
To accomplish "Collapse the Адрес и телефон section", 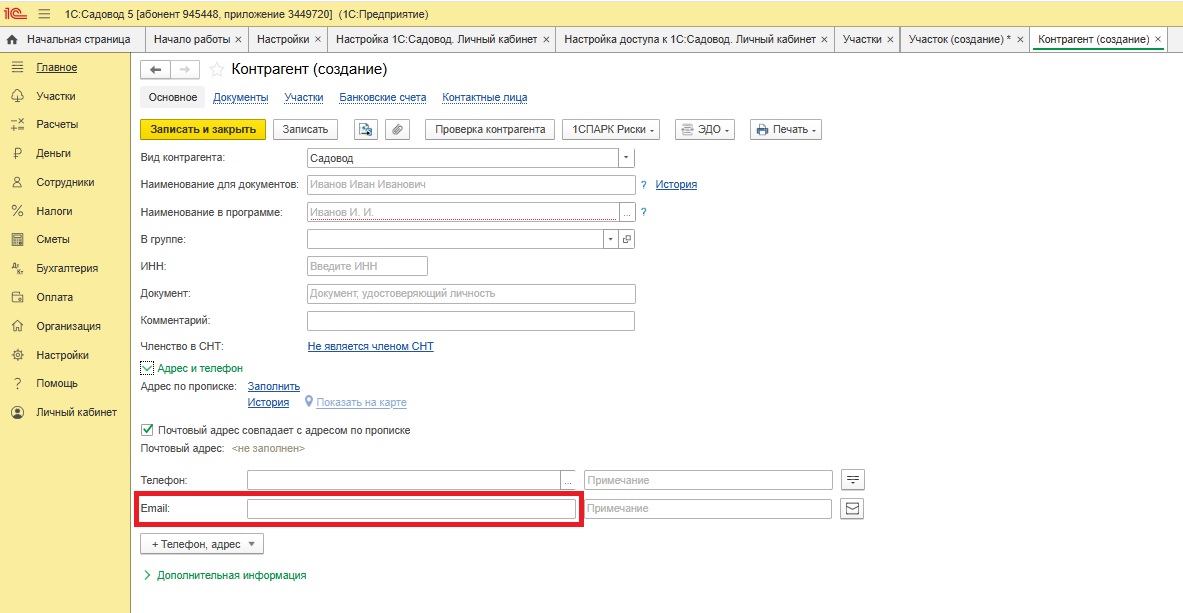I will pos(148,368).
